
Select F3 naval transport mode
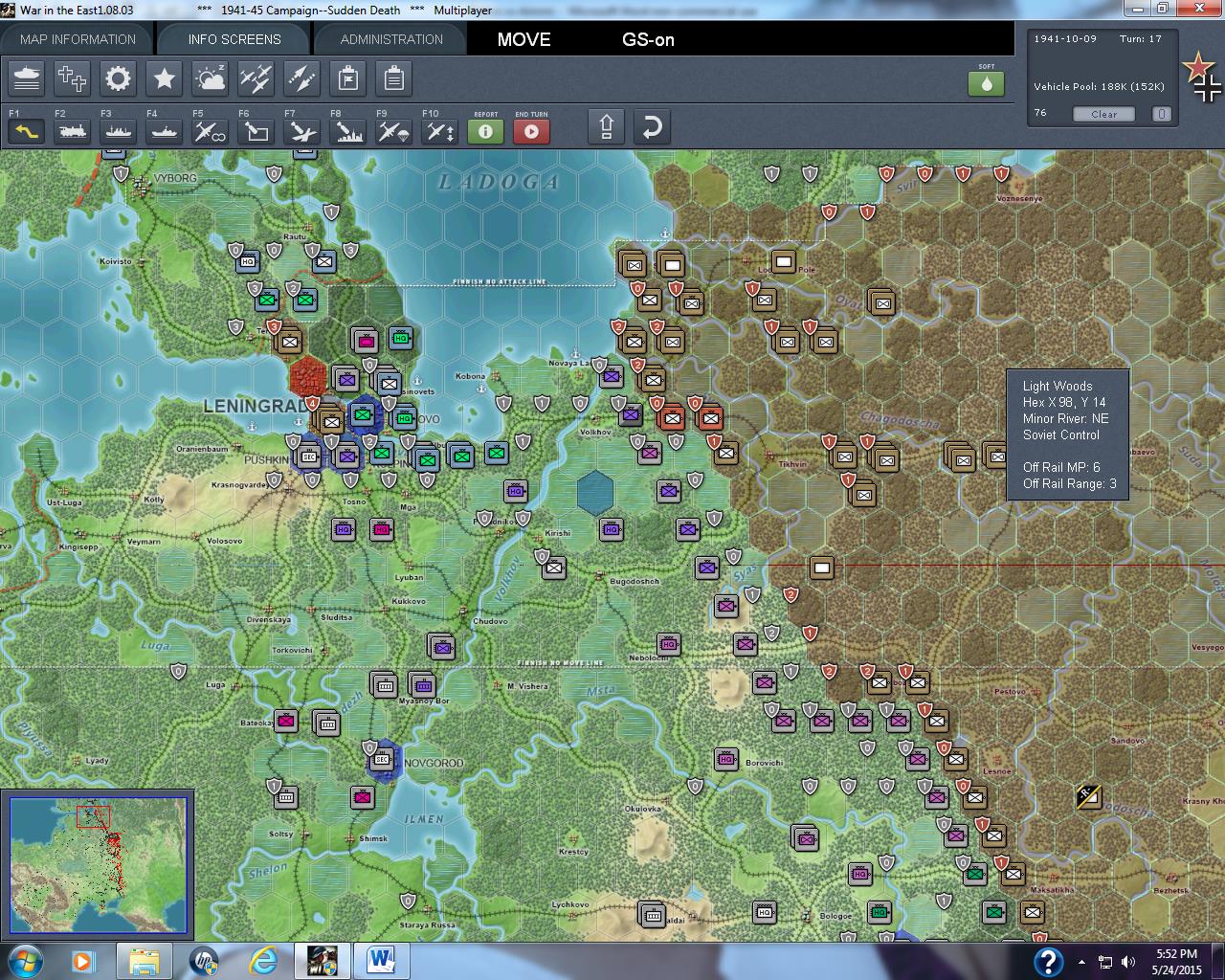point(118,130)
